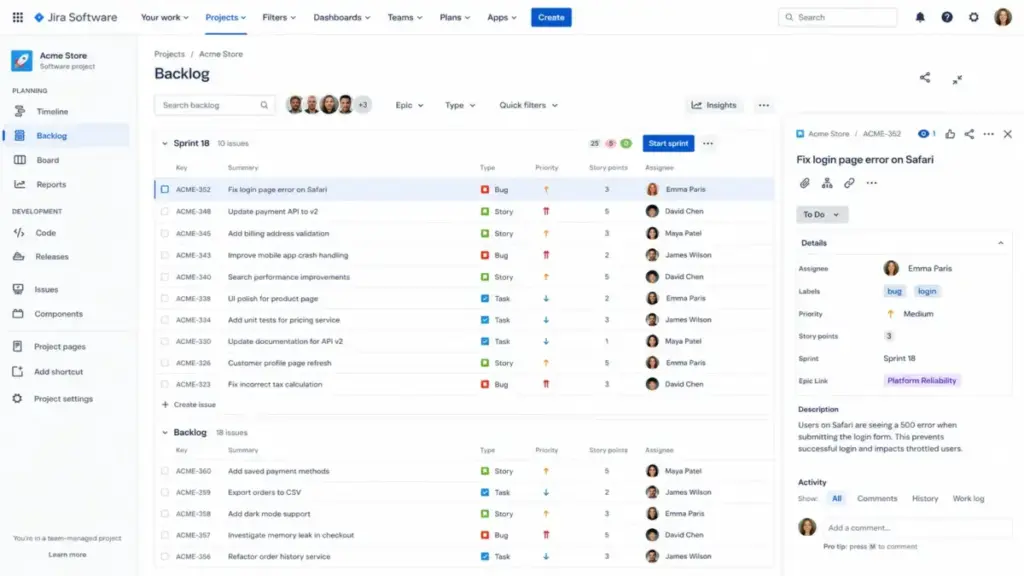Open the settings gear in top bar
1024x576 pixels.
click(974, 18)
